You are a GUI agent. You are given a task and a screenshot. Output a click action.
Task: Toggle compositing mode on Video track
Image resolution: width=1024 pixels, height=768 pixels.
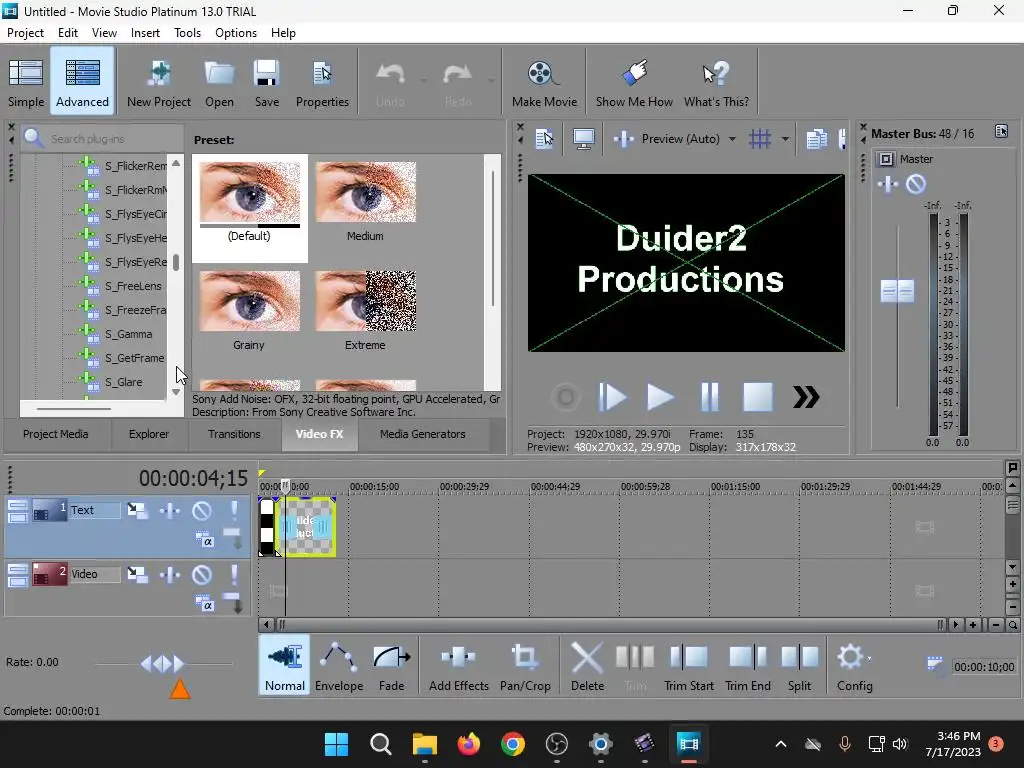coord(204,603)
